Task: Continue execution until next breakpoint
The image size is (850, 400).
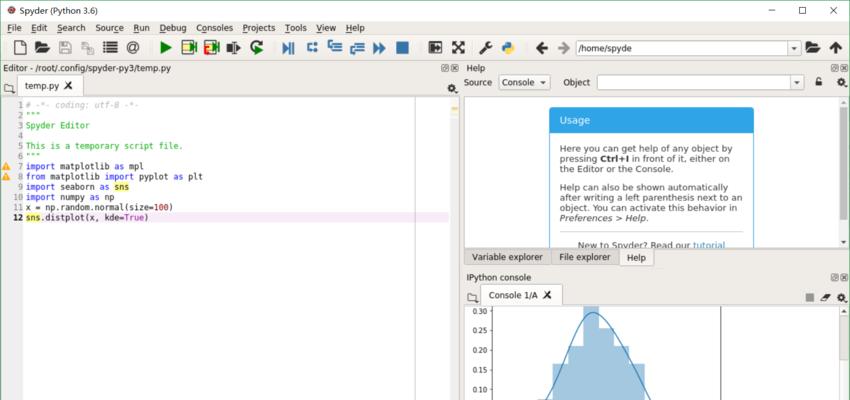Action: coord(379,48)
